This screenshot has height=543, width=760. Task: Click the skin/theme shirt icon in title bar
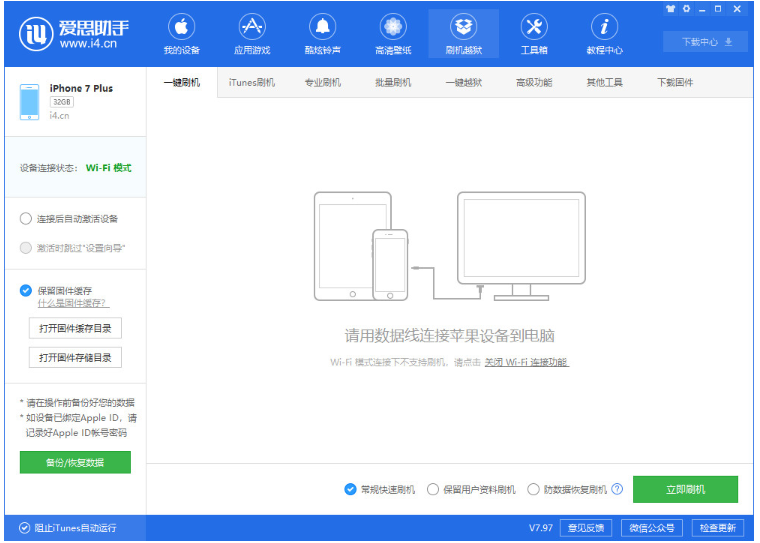click(x=670, y=9)
